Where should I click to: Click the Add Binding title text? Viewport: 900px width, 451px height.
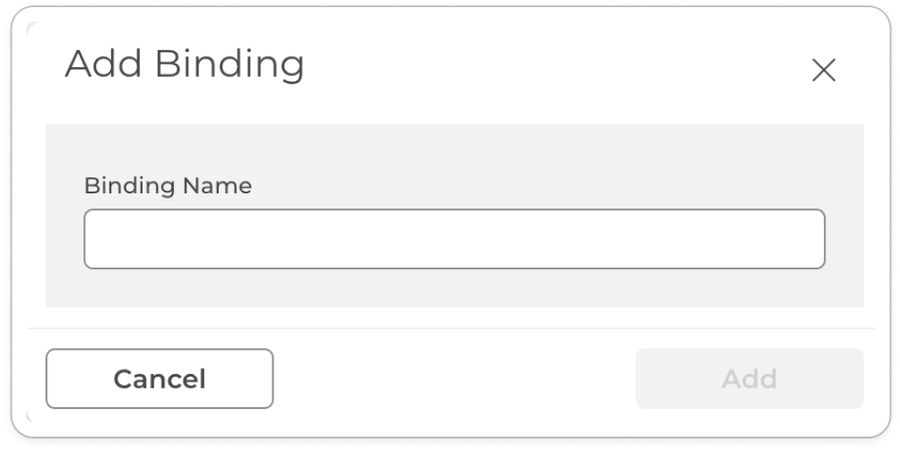pos(185,65)
